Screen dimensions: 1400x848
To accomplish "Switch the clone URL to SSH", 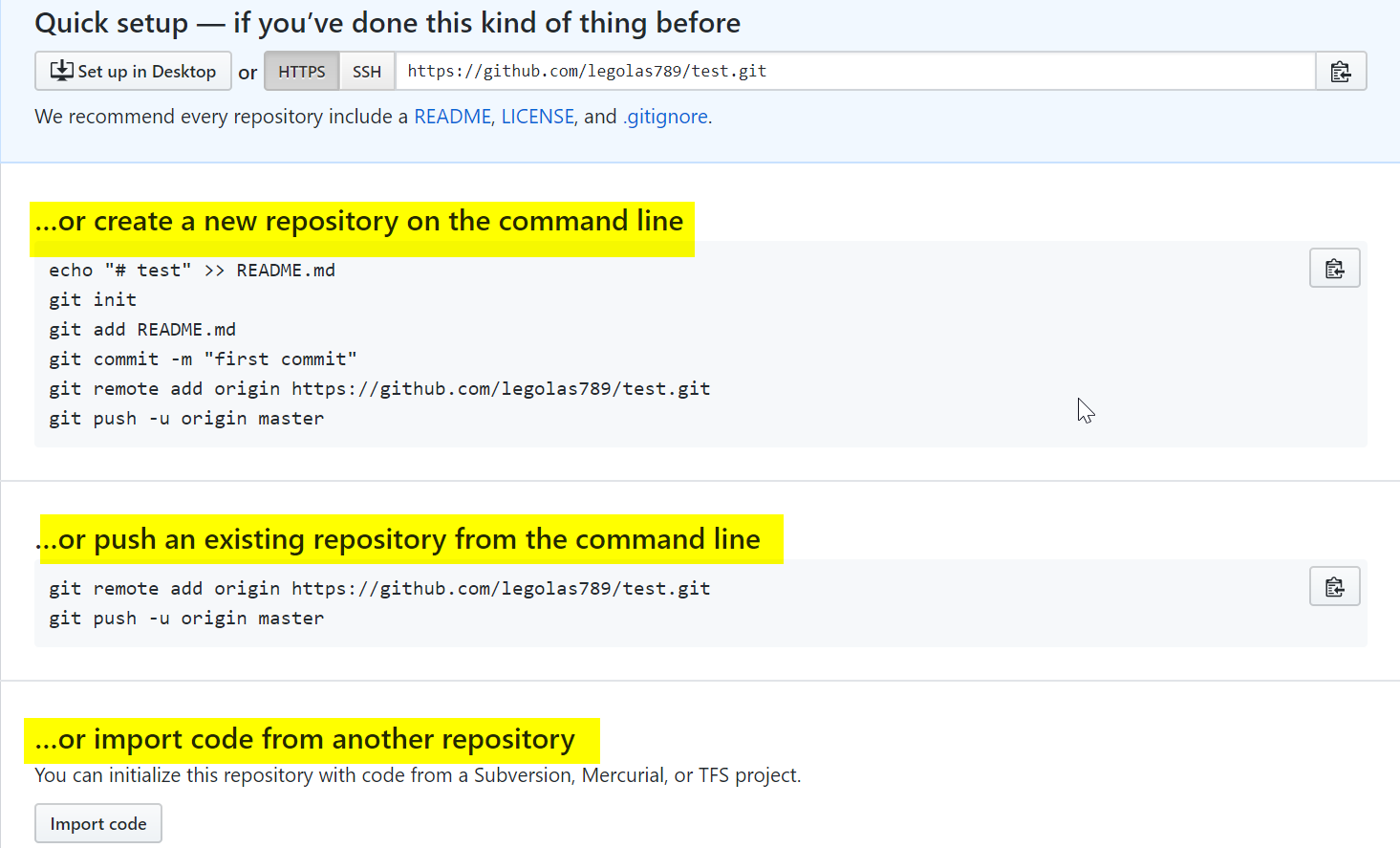I will [367, 72].
